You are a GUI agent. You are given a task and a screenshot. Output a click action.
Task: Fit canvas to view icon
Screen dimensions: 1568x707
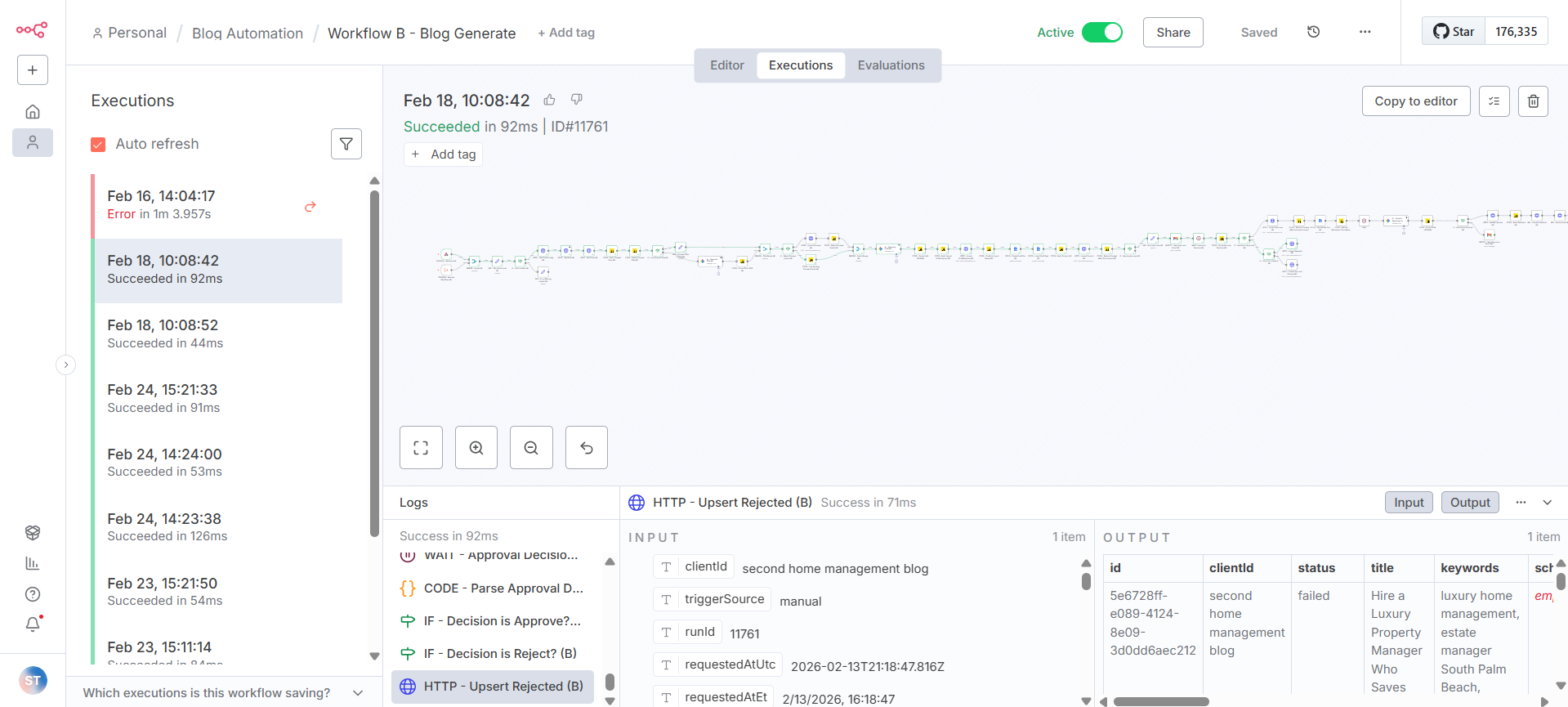click(421, 447)
